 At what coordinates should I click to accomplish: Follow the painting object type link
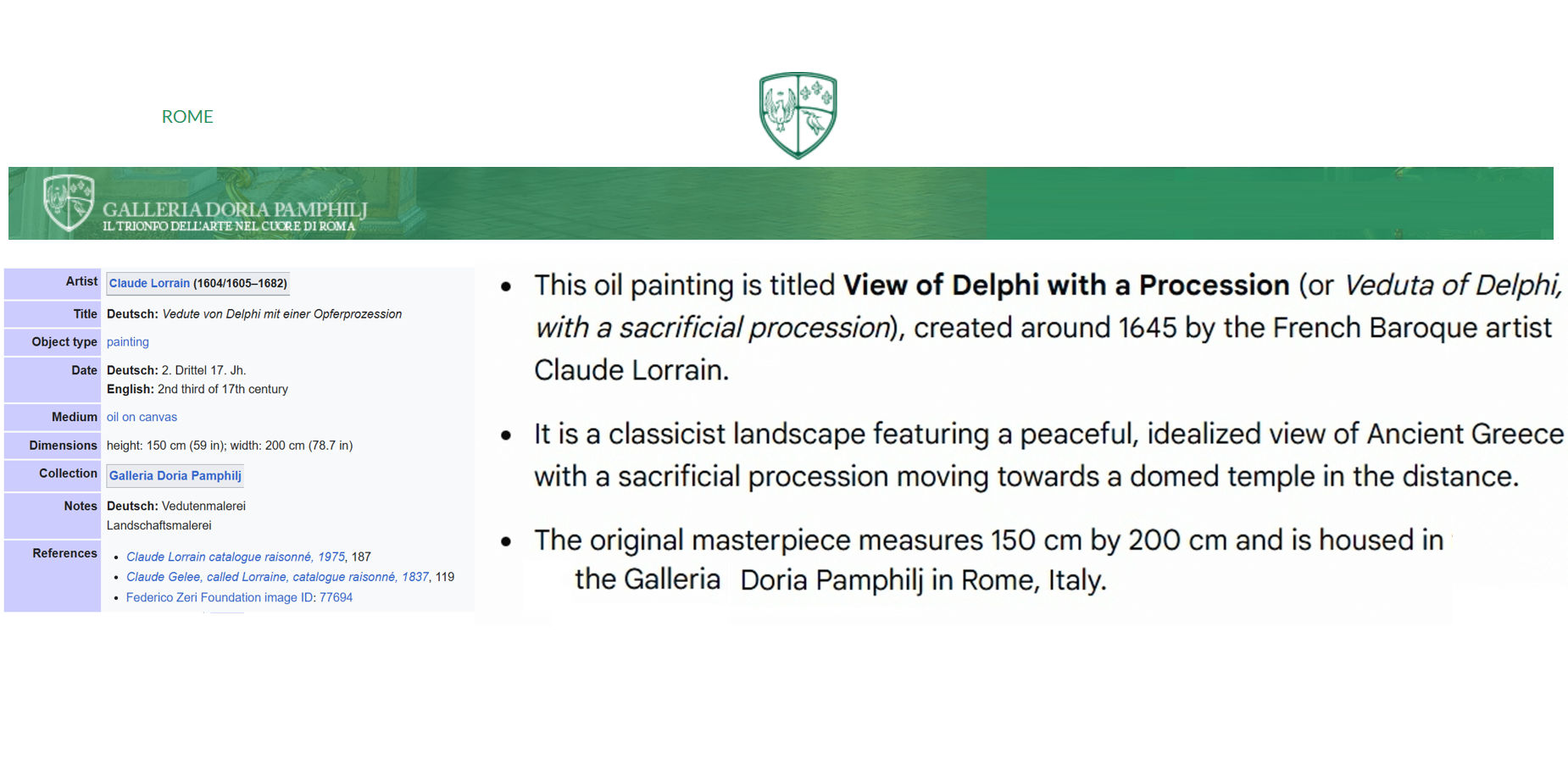coord(128,341)
